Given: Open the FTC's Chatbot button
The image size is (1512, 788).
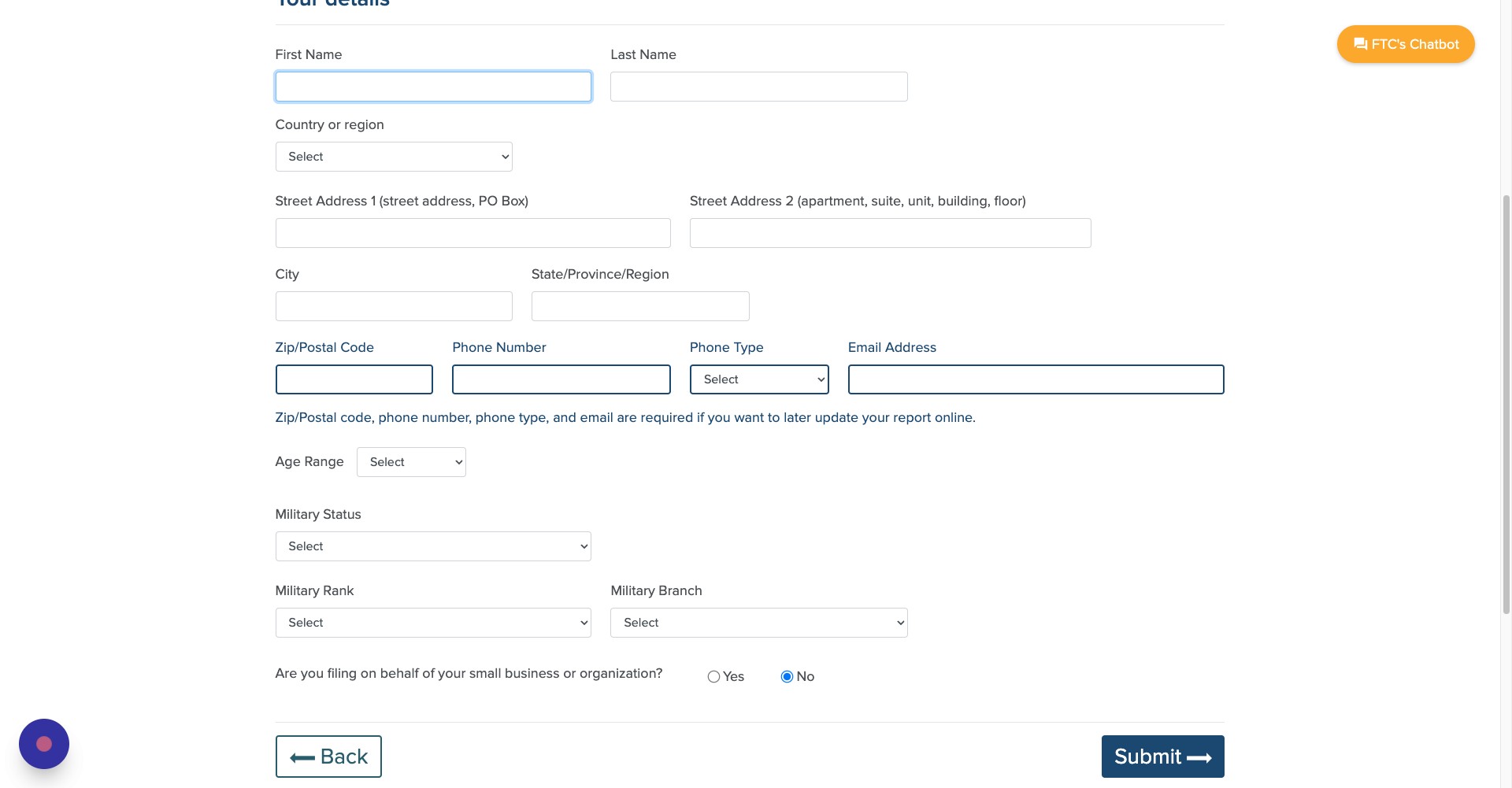Looking at the screenshot, I should coord(1406,44).
